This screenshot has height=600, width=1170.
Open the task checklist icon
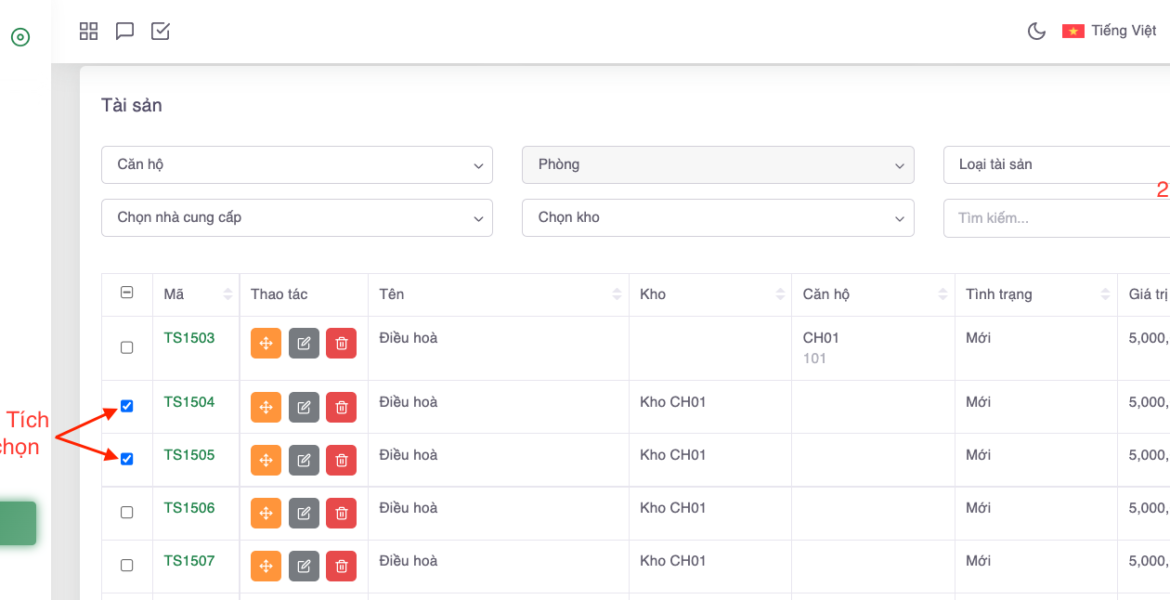click(160, 31)
